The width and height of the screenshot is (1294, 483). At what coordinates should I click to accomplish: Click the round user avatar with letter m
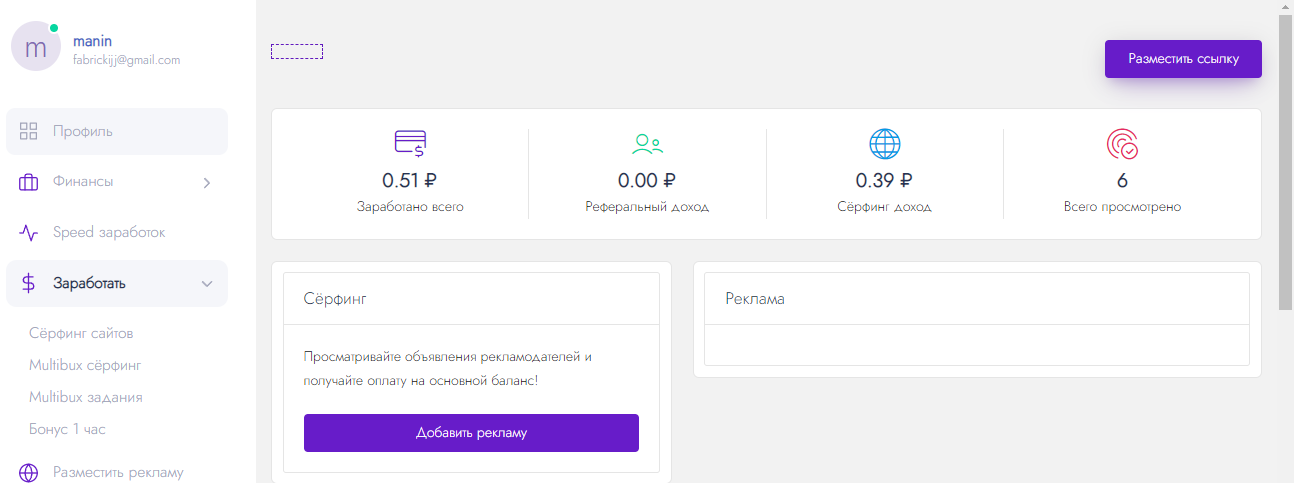click(36, 46)
